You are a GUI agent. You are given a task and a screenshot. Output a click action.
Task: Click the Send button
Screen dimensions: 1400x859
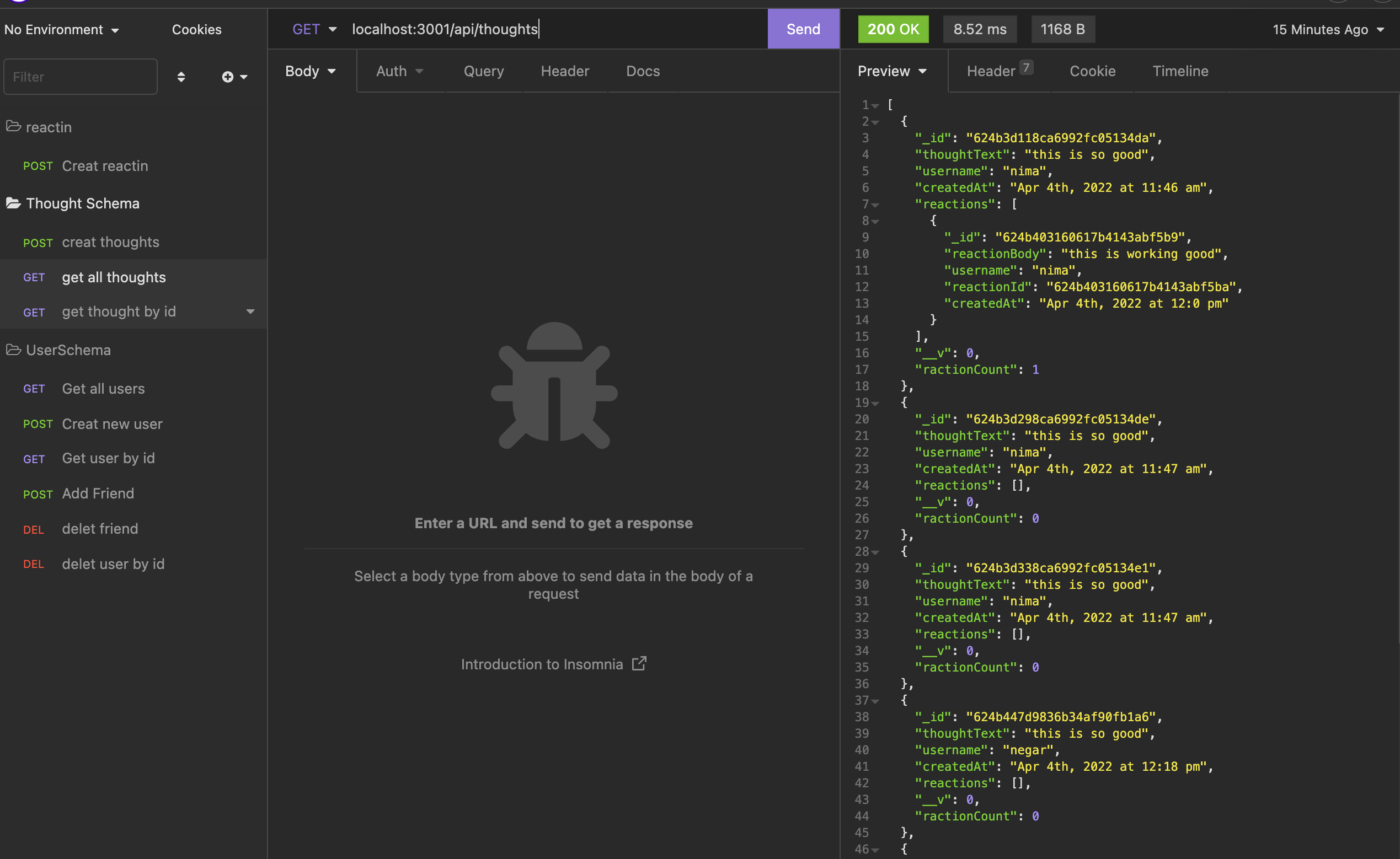tap(803, 29)
